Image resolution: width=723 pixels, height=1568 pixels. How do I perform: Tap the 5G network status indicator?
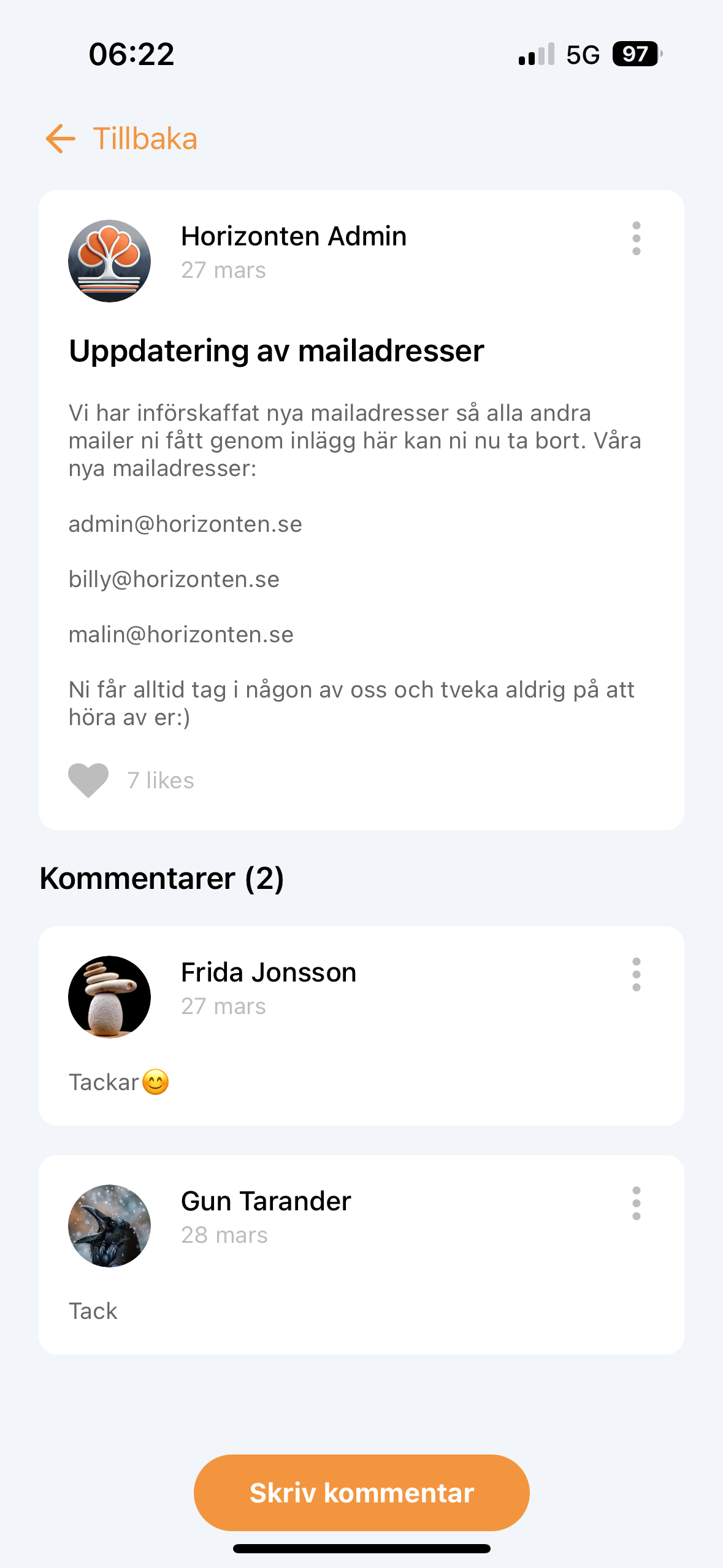pos(583,55)
